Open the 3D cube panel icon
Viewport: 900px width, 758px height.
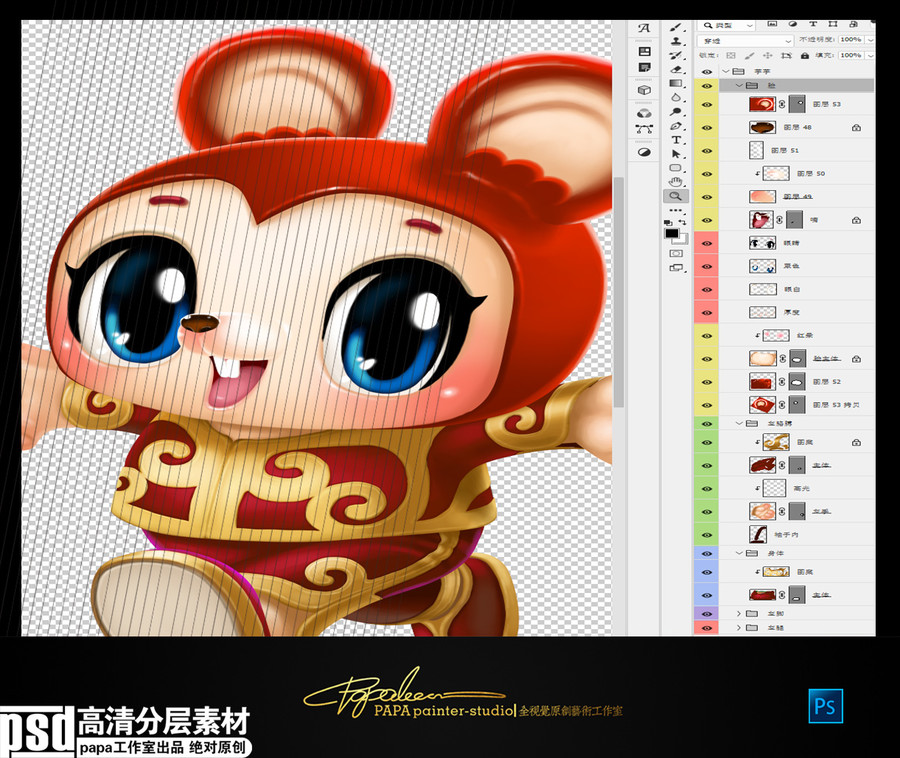(x=644, y=90)
